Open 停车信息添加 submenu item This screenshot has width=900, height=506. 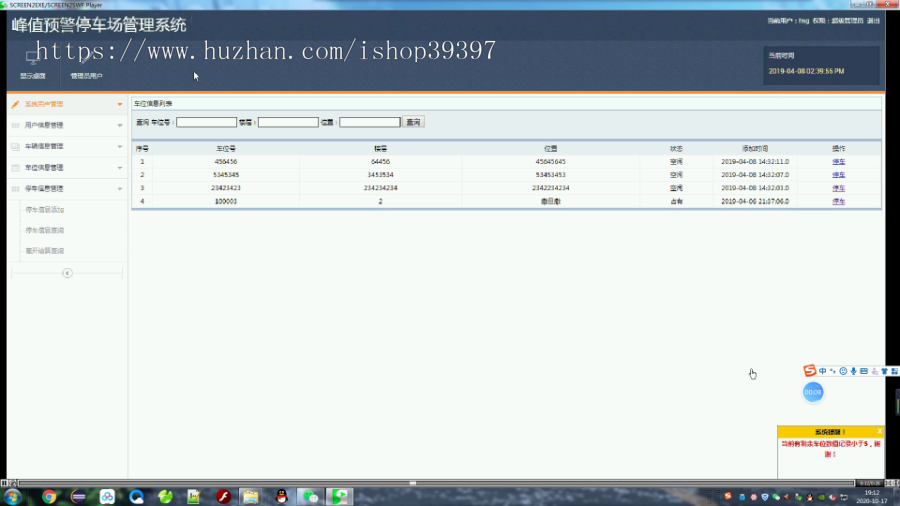point(45,210)
